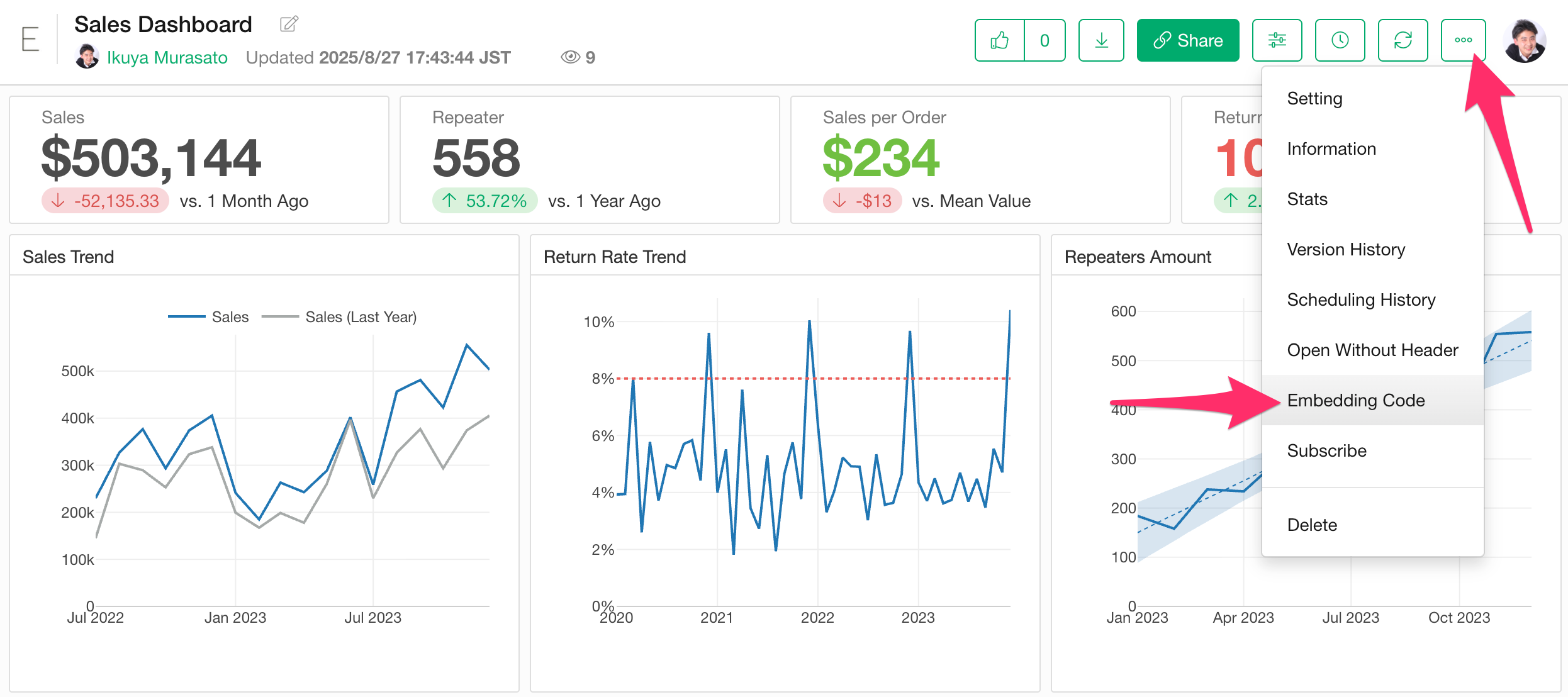Click the refresh dashboard icon
1568x697 pixels.
pos(1403,41)
